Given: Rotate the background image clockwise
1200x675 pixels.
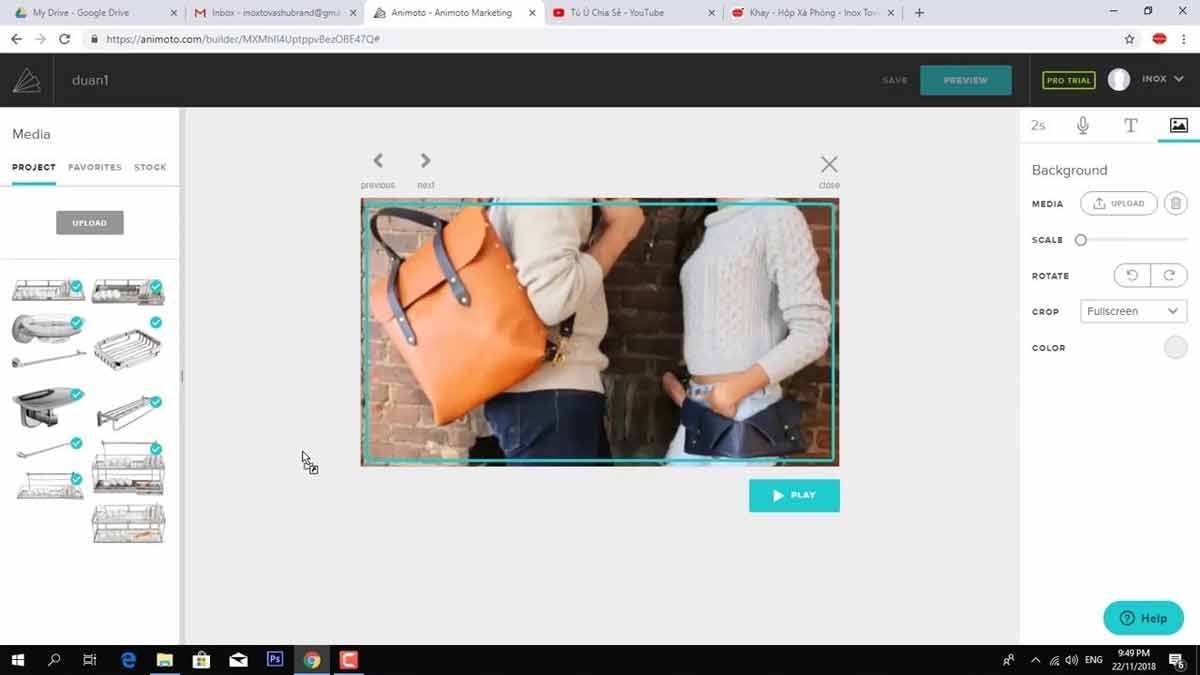Looking at the screenshot, I should [x=1169, y=275].
